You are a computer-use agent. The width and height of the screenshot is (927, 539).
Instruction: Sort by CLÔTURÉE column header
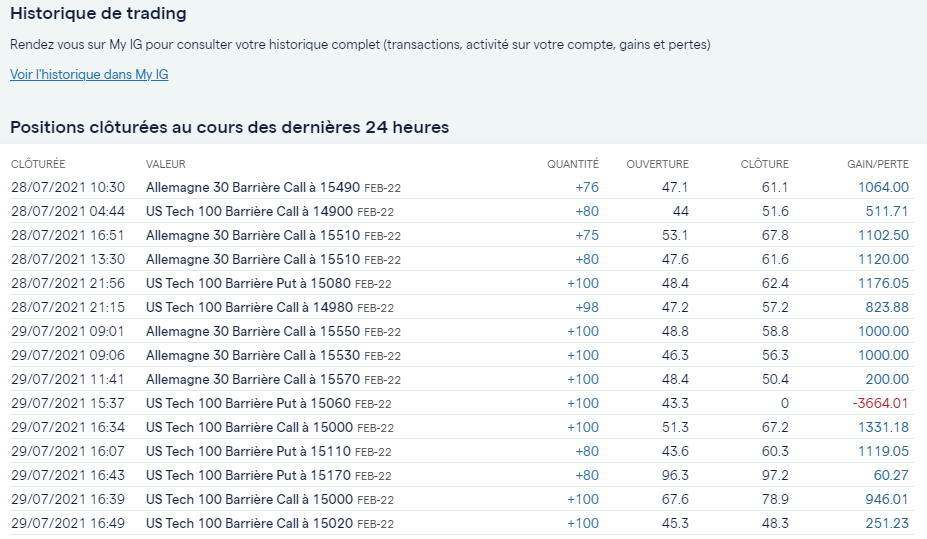click(x=38, y=164)
